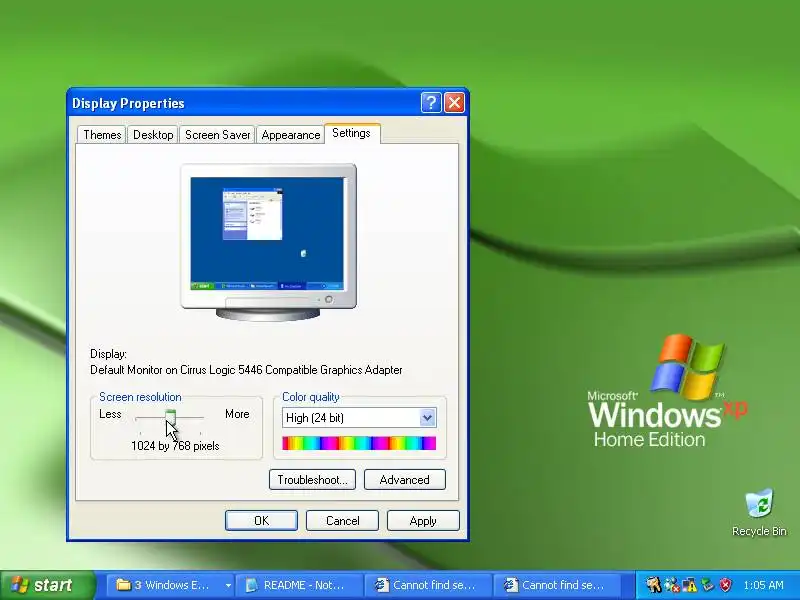Open the Cannot find se… window beside README
Screen dimensions: 800x600
tap(428, 585)
